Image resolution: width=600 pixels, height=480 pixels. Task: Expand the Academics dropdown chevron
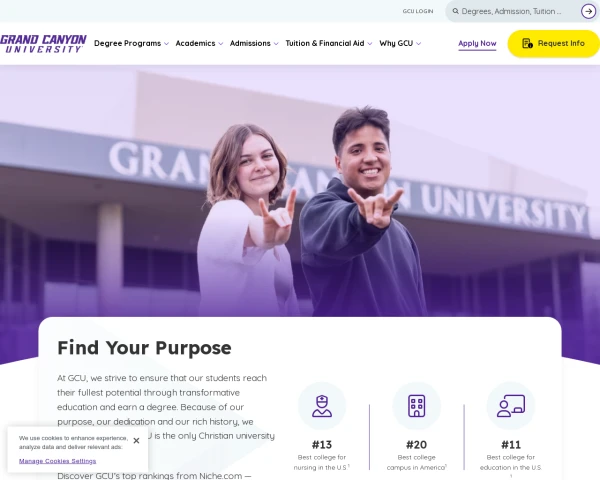(220, 44)
